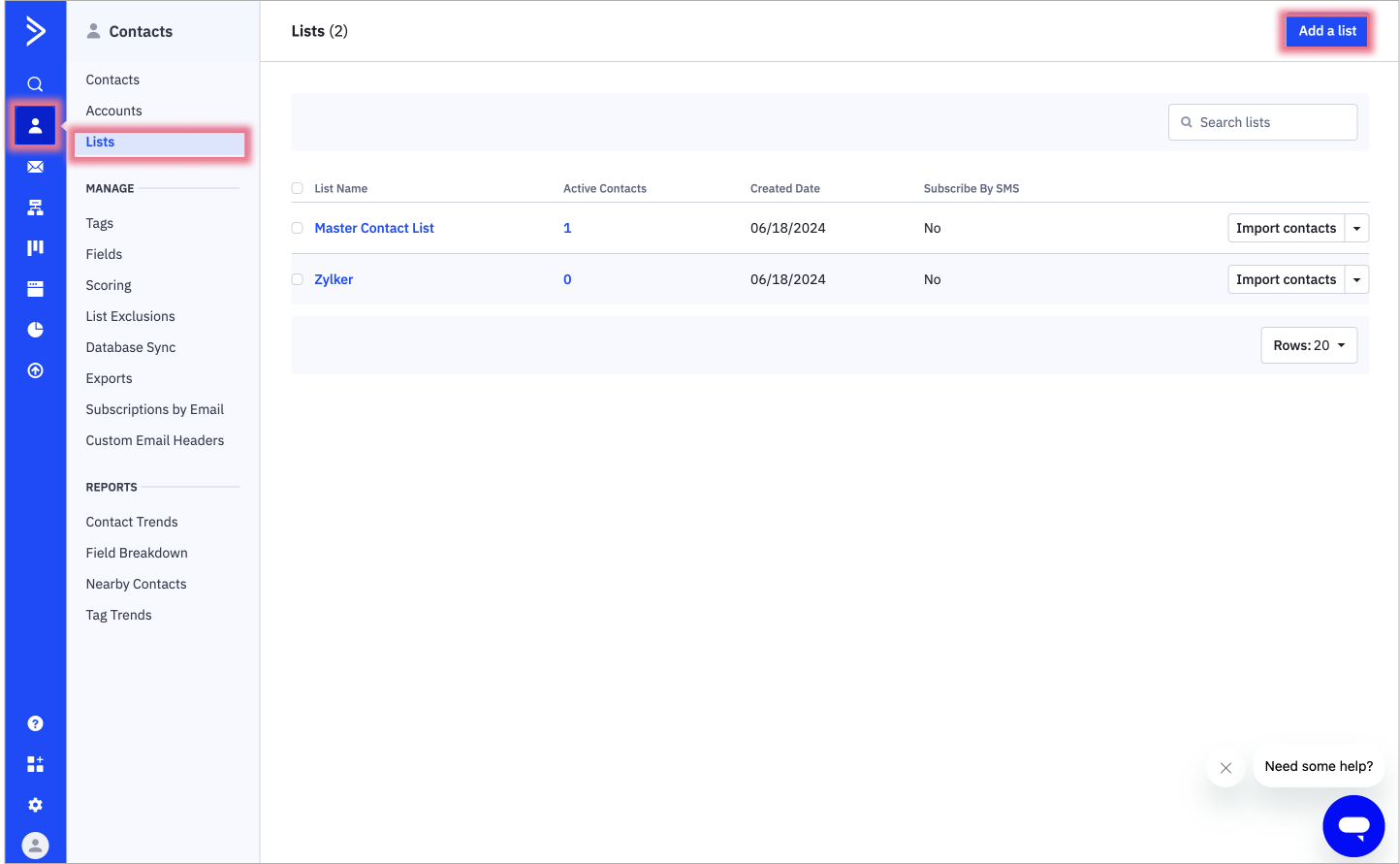Open Fields under Manage
Screen dimensions: 1400x864
coord(104,254)
